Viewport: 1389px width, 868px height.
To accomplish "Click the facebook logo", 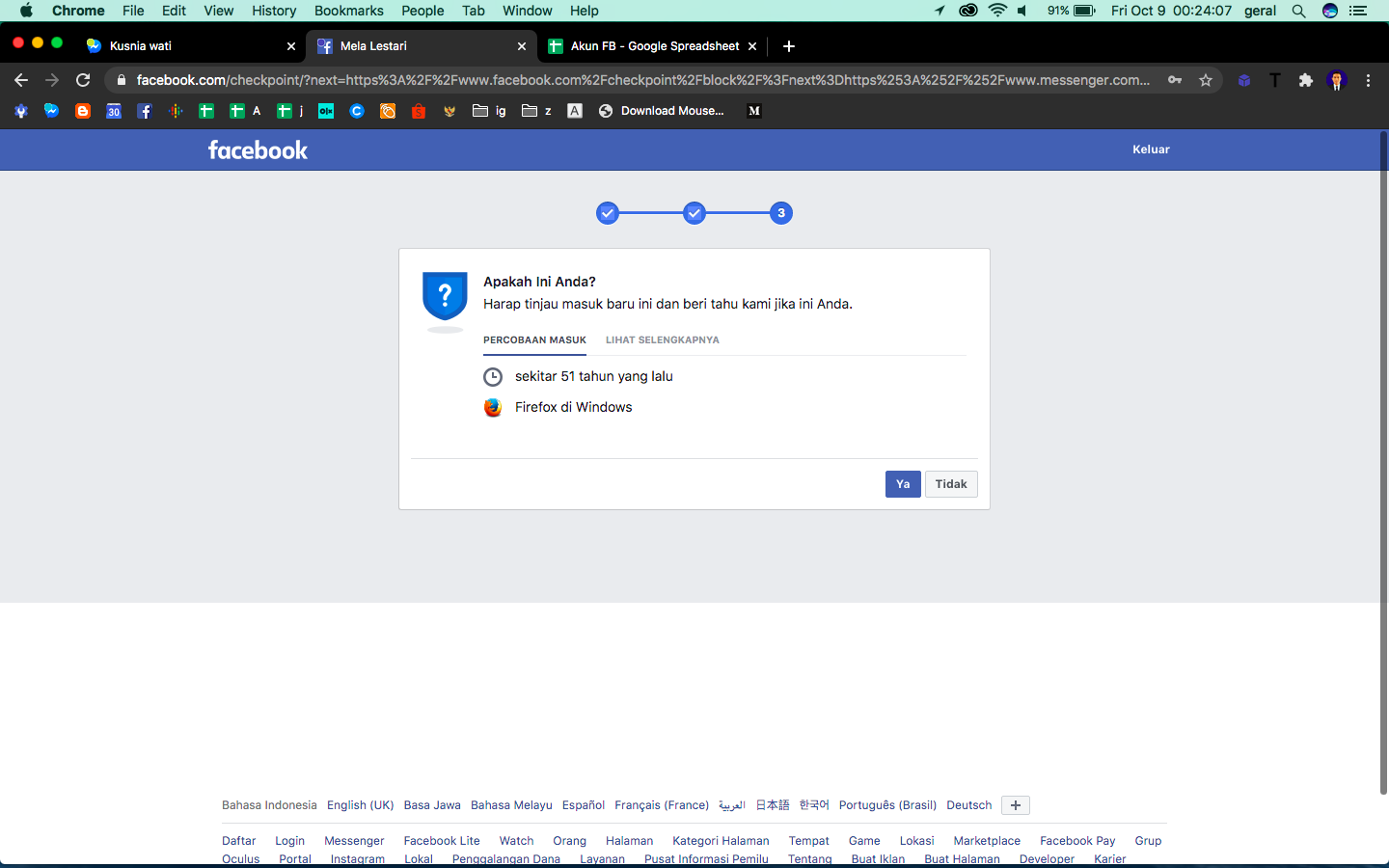I will (x=258, y=149).
